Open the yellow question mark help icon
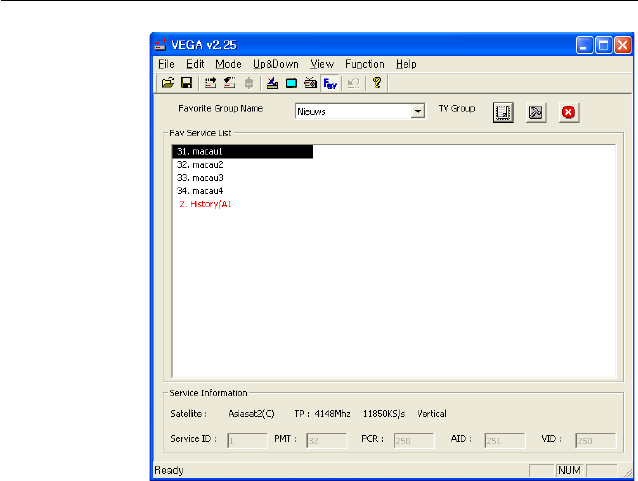The image size is (638, 481). tap(377, 83)
